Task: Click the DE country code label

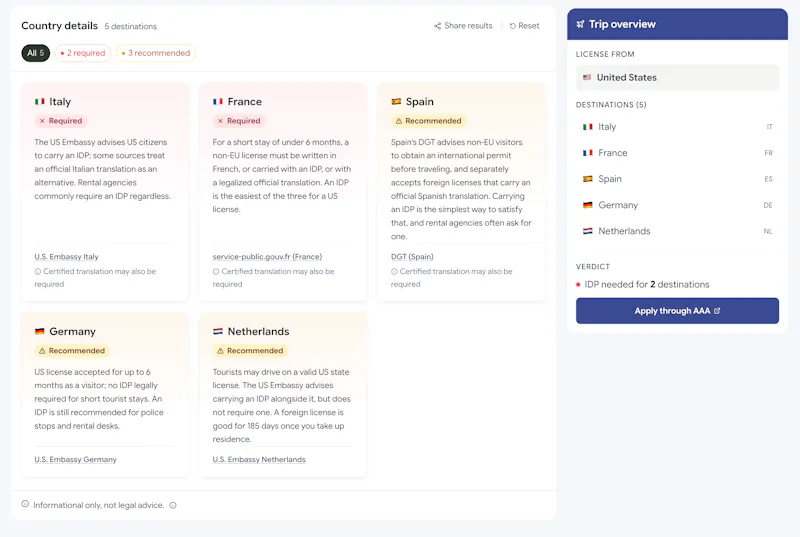Action: pos(768,205)
